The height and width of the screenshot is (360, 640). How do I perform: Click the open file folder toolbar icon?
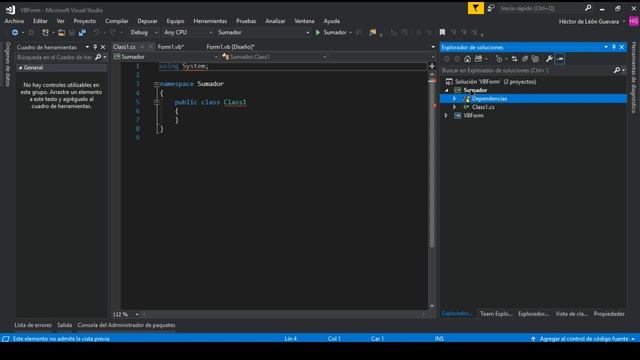(x=61, y=32)
